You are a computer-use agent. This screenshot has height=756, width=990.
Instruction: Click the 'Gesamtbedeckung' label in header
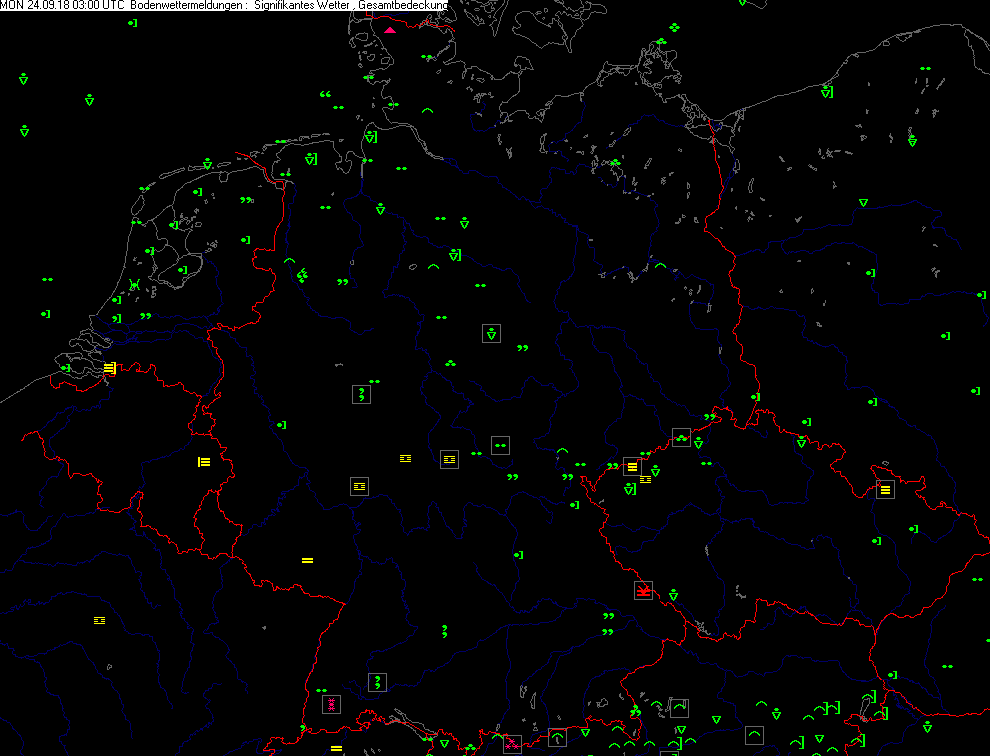click(402, 6)
